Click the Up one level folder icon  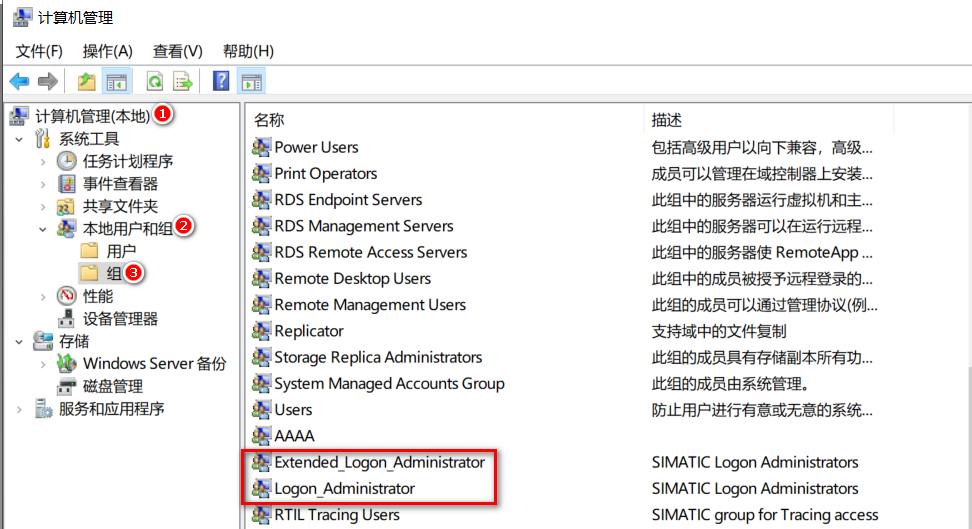(x=87, y=82)
